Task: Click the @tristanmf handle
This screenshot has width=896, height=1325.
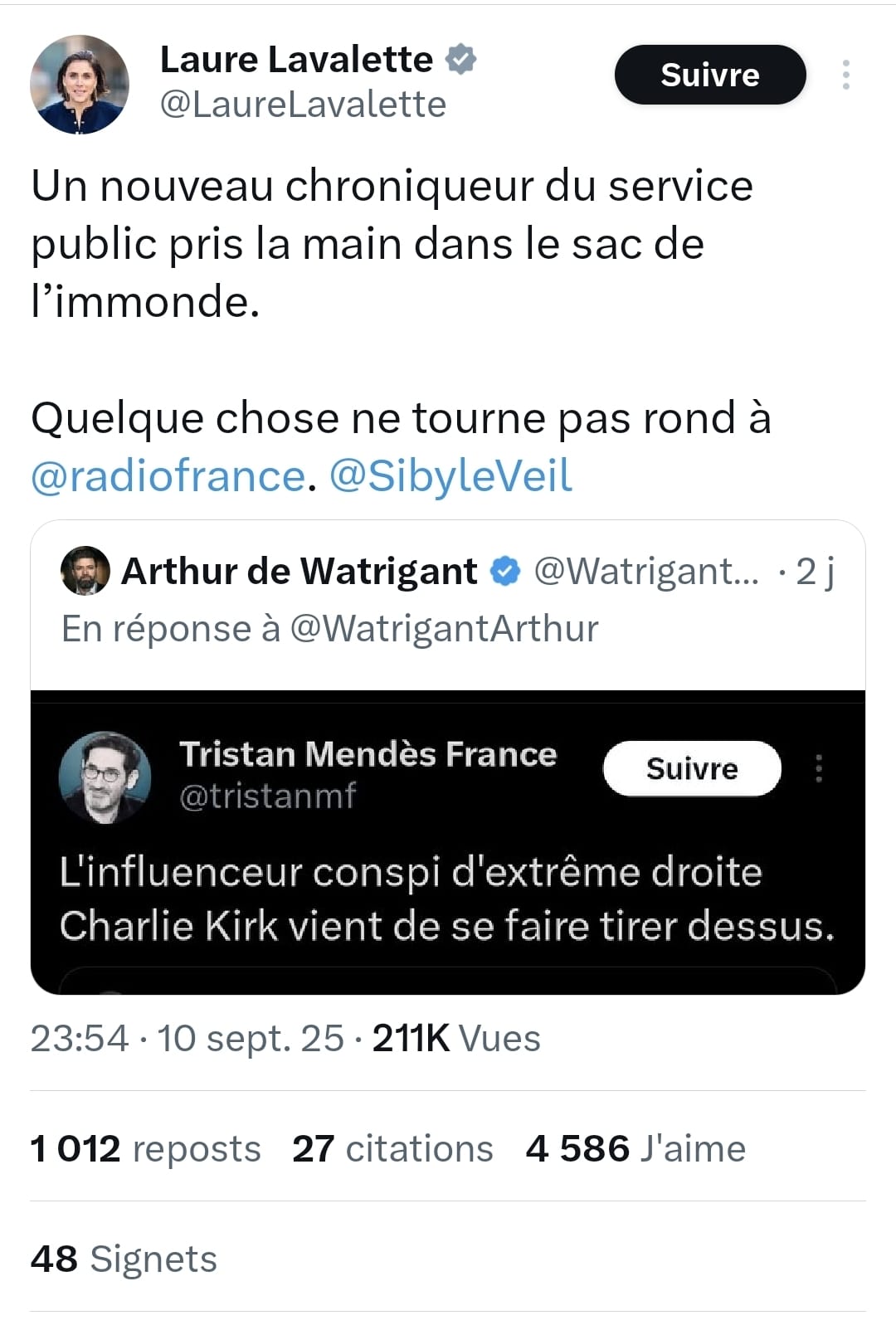Action: coord(267,796)
